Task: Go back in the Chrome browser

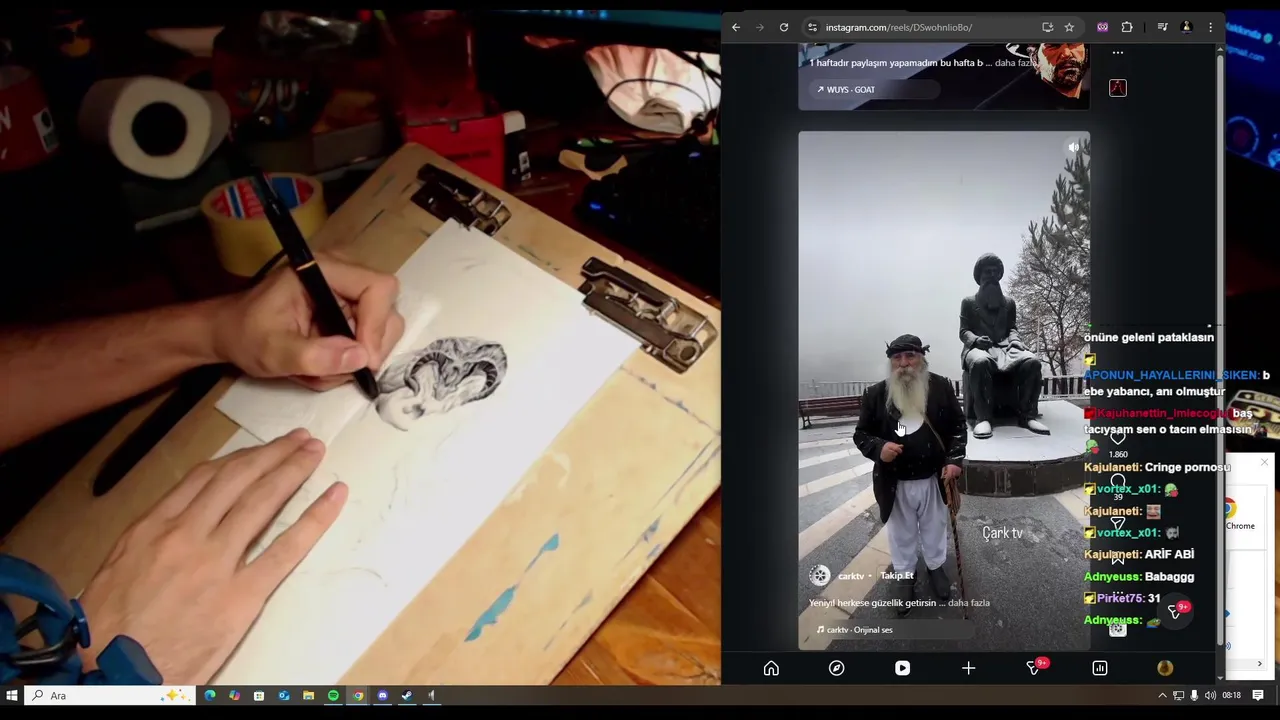Action: 736,27
